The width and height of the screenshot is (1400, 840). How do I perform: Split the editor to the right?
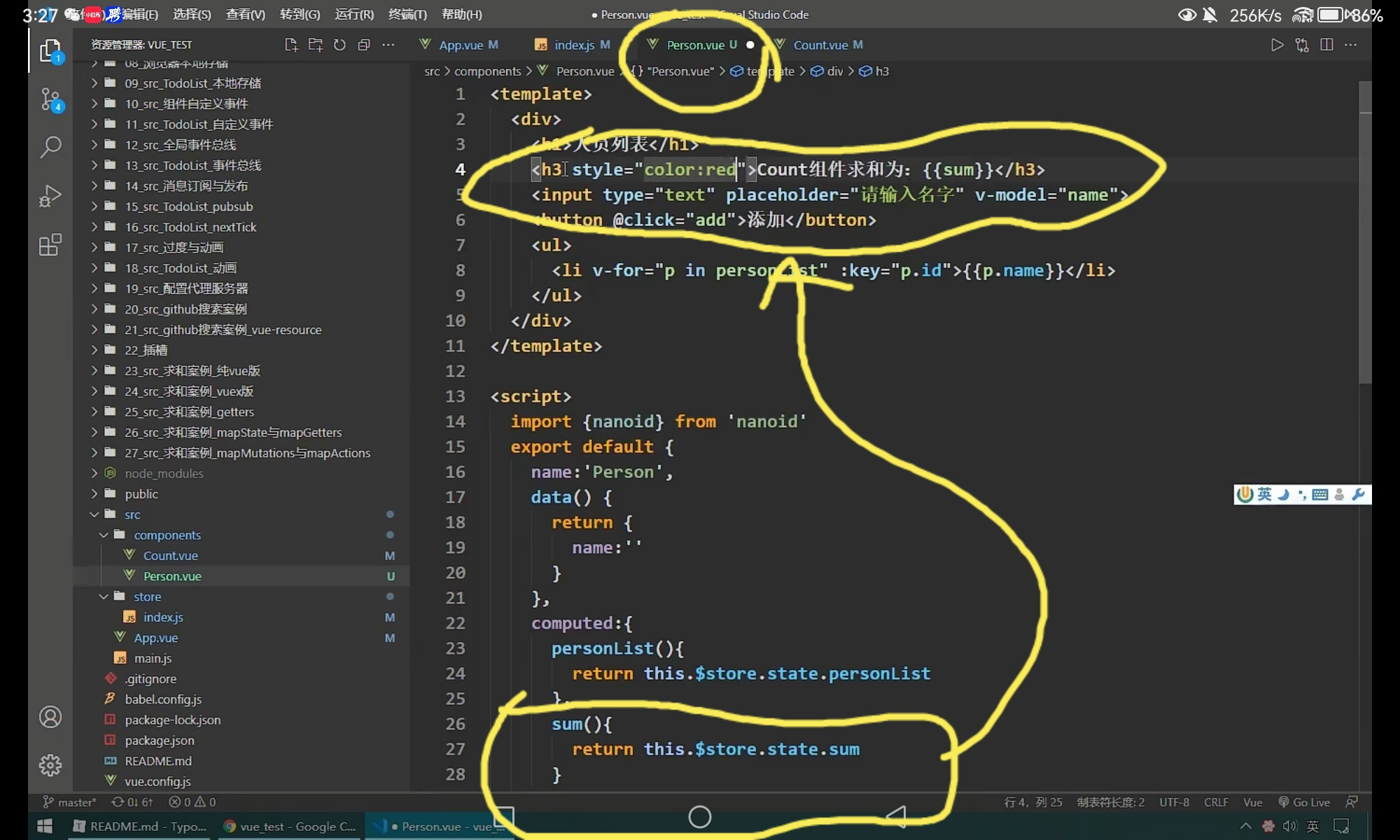(x=1326, y=45)
